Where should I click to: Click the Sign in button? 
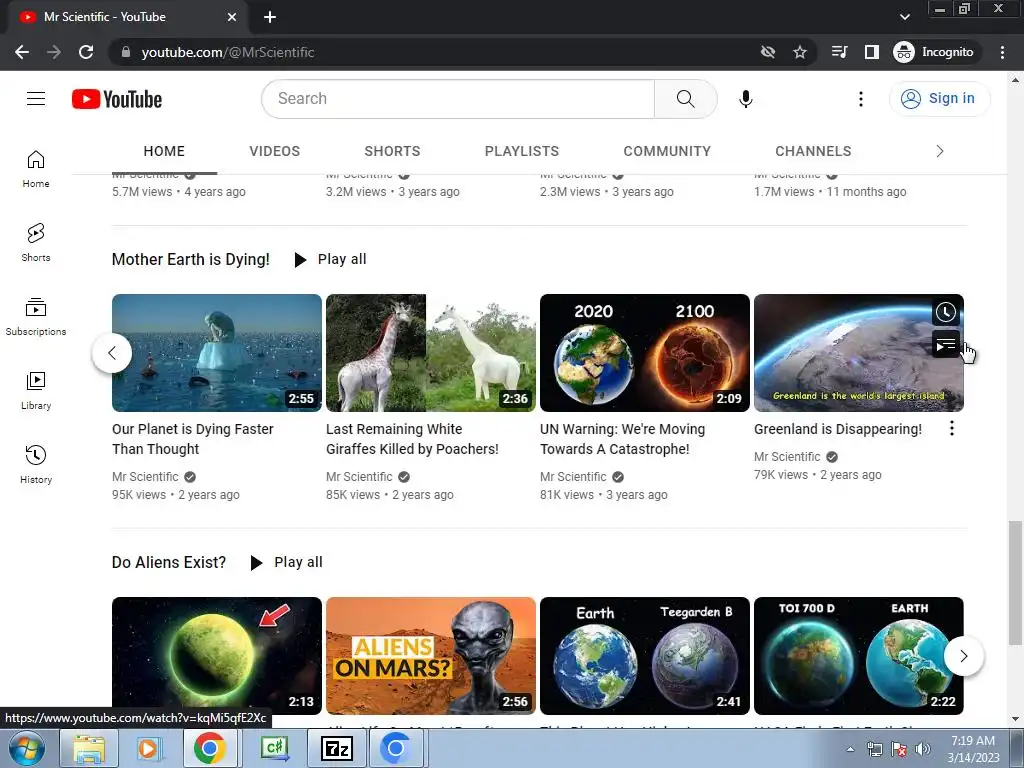(x=939, y=99)
